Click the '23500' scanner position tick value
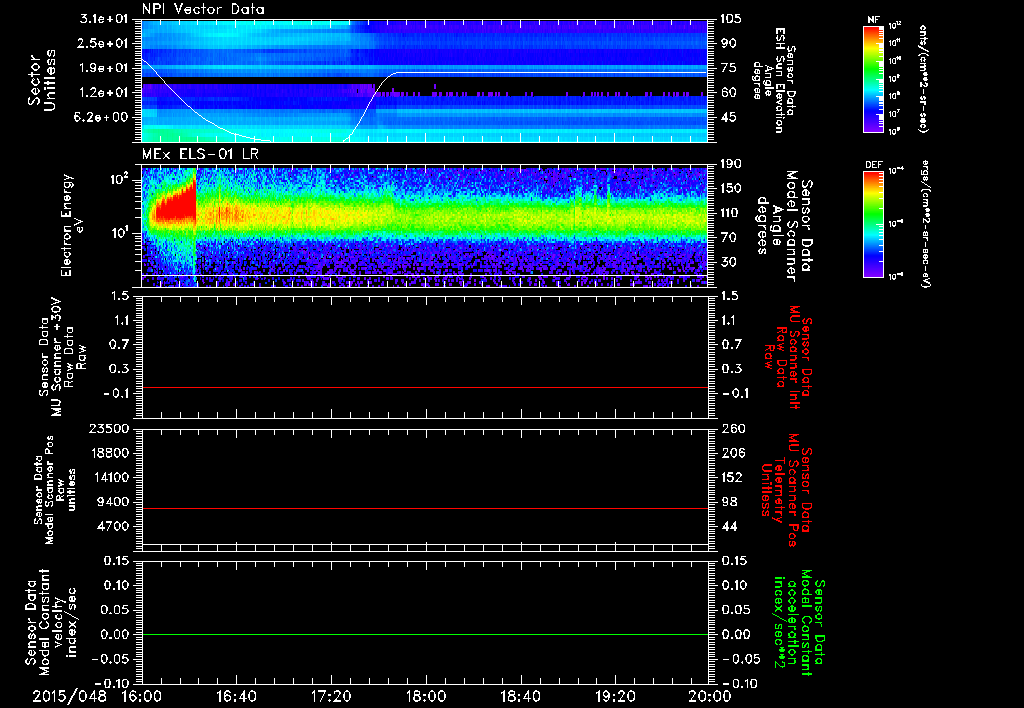Viewport: 1024px width, 708px height. pos(108,428)
